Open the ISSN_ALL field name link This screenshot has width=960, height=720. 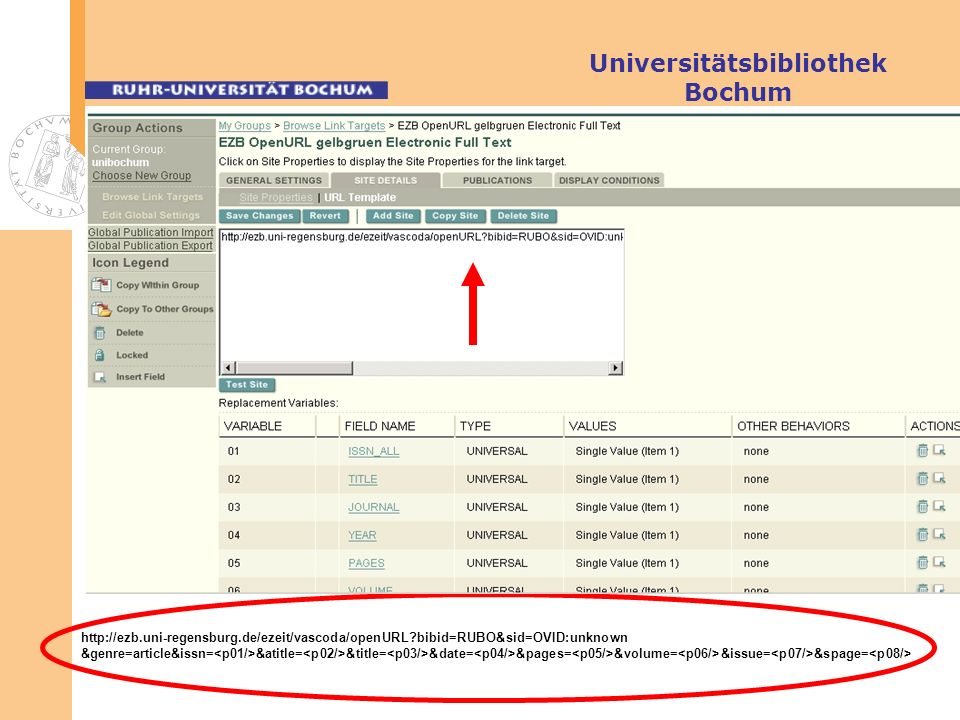point(373,451)
